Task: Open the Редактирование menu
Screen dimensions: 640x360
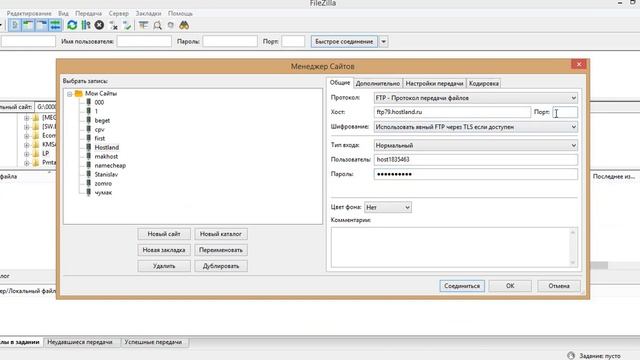Action: pyautogui.click(x=29, y=13)
